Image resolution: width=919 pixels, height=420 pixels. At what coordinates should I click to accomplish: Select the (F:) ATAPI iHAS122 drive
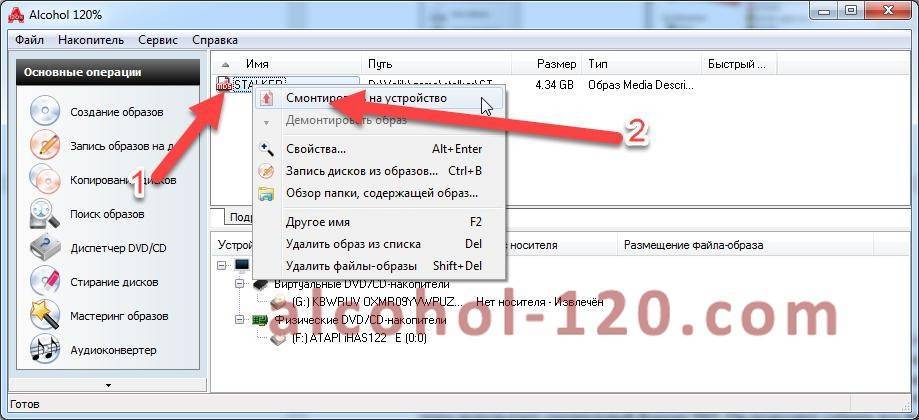[x=359, y=339]
